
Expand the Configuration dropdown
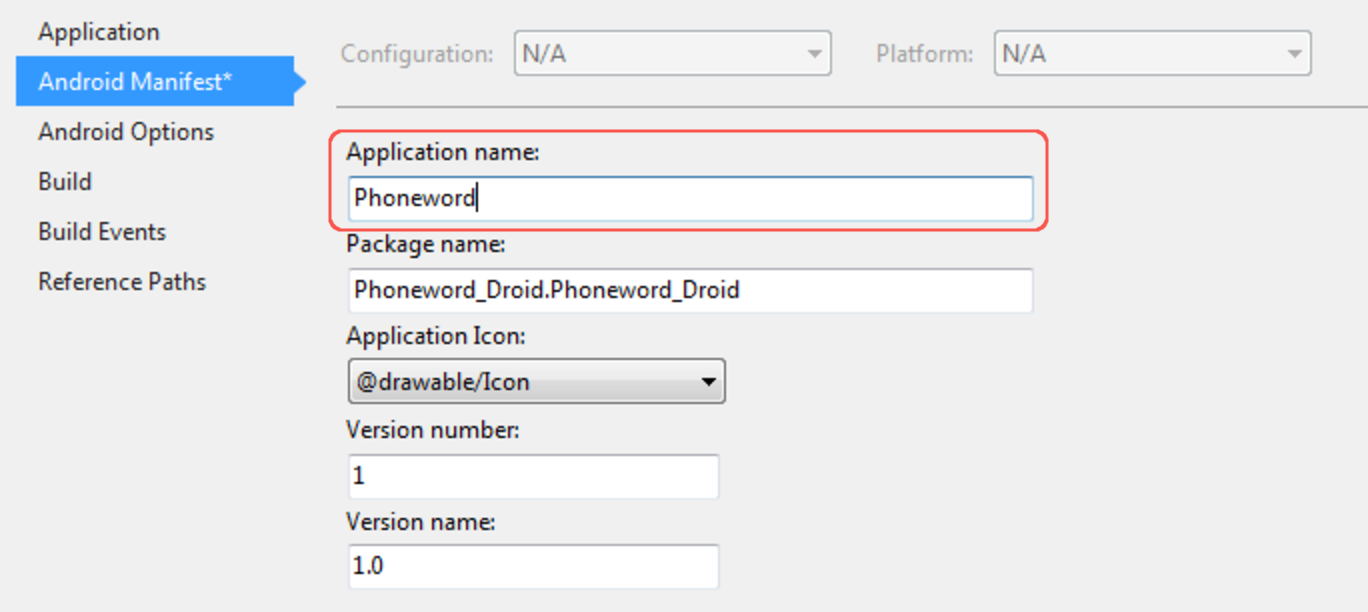pos(672,54)
